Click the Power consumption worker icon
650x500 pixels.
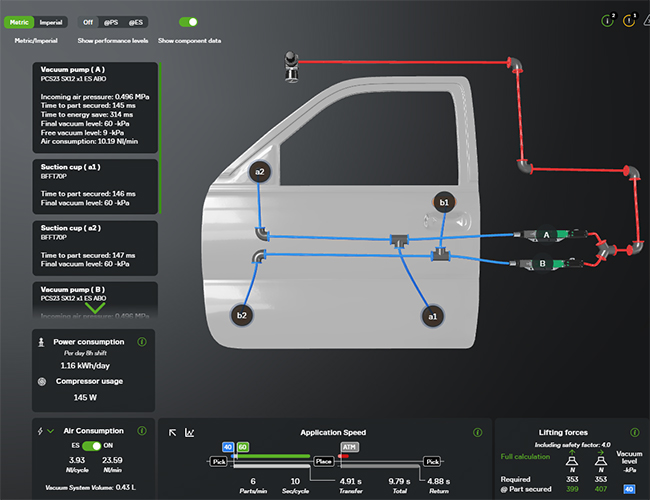41,342
